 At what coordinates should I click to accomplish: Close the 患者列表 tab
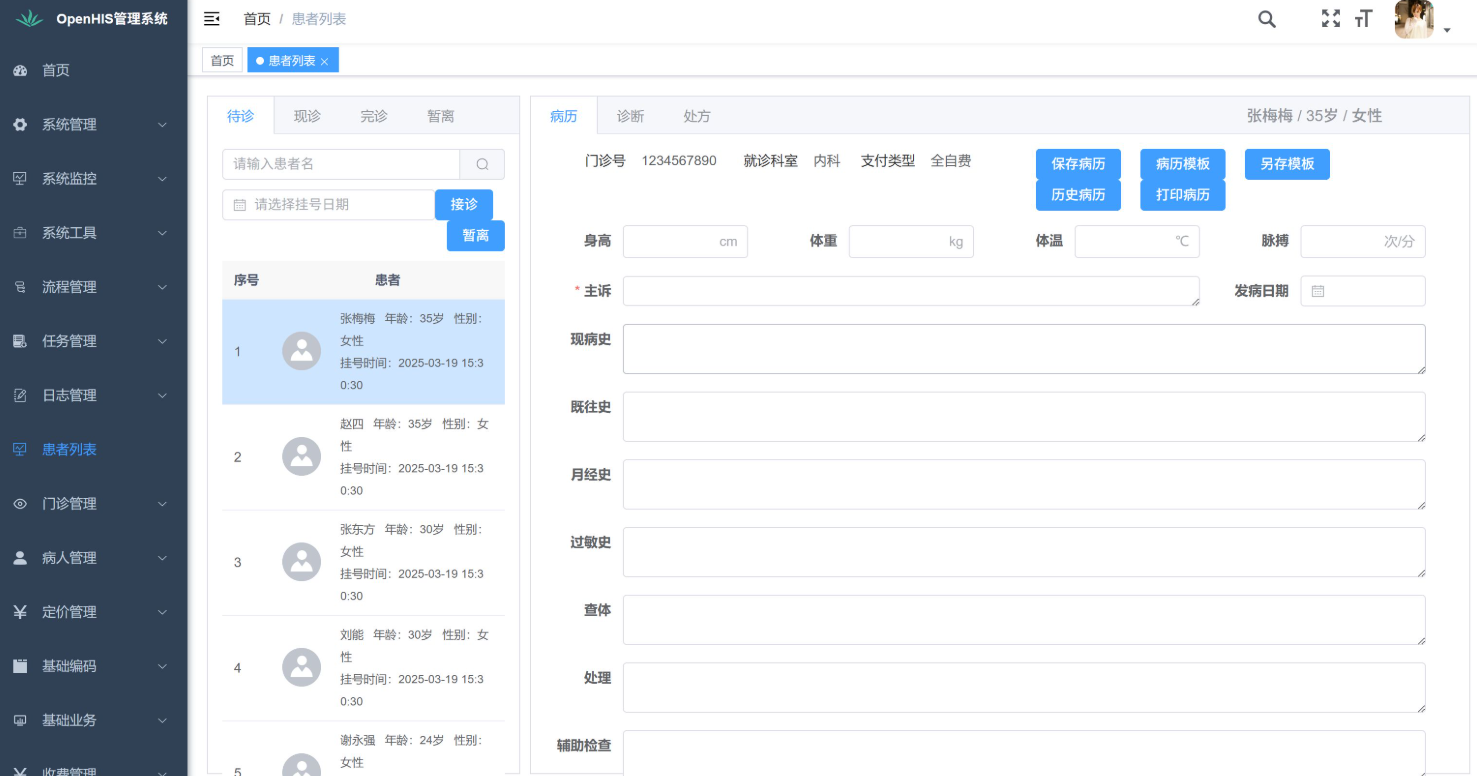click(324, 62)
